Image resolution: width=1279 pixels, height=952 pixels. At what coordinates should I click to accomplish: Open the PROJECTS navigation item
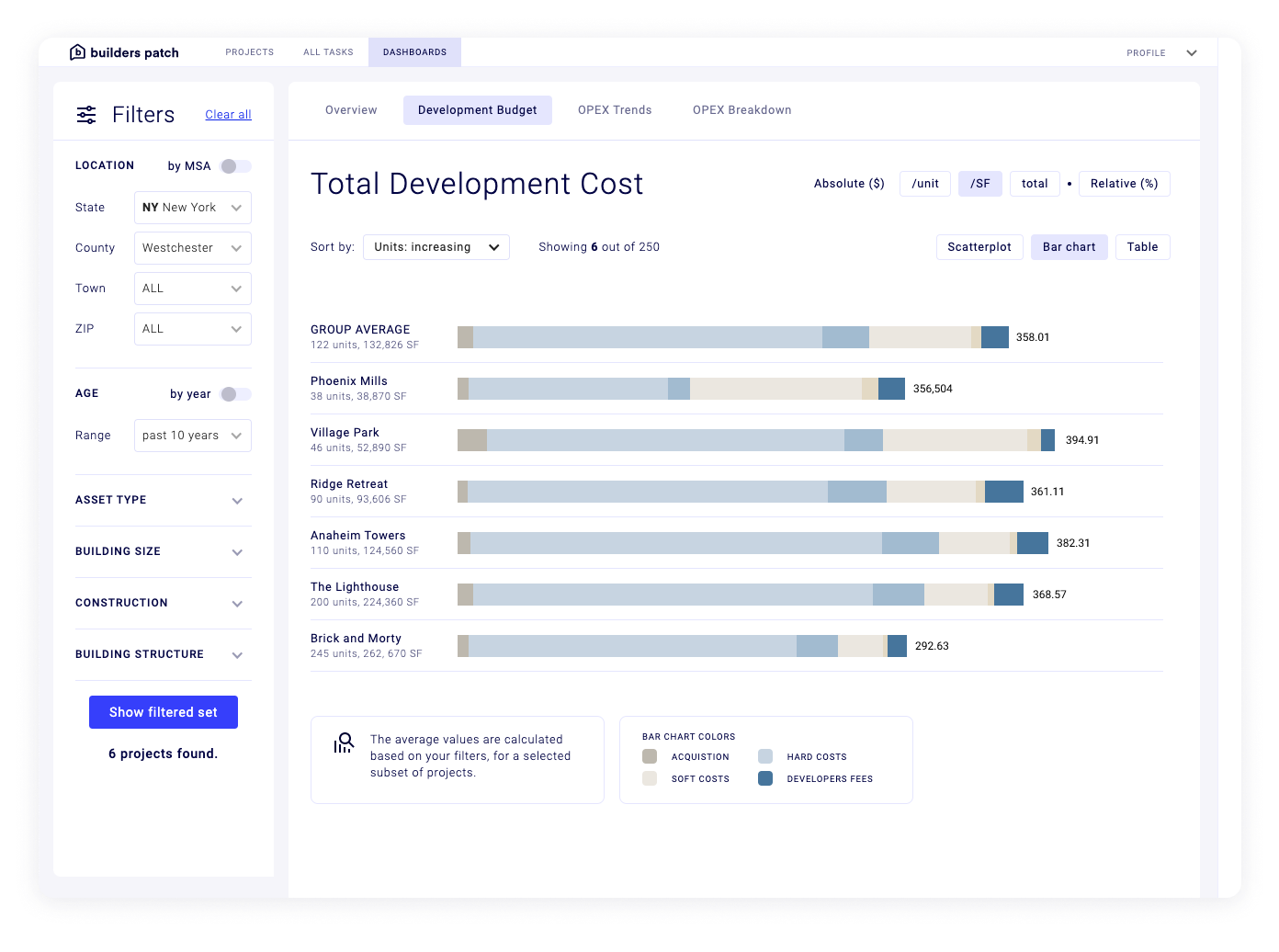pyautogui.click(x=249, y=52)
